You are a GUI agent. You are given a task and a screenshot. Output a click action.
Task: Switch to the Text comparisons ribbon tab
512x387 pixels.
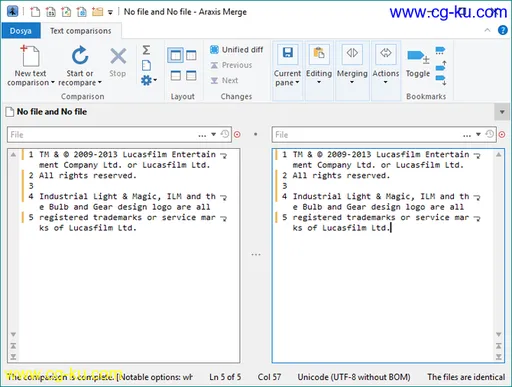[81, 31]
